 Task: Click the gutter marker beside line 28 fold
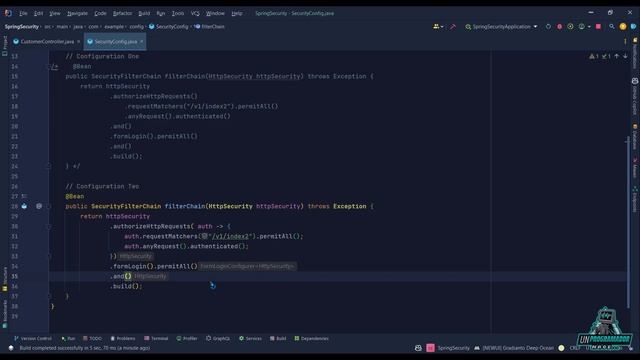[x=39, y=206]
